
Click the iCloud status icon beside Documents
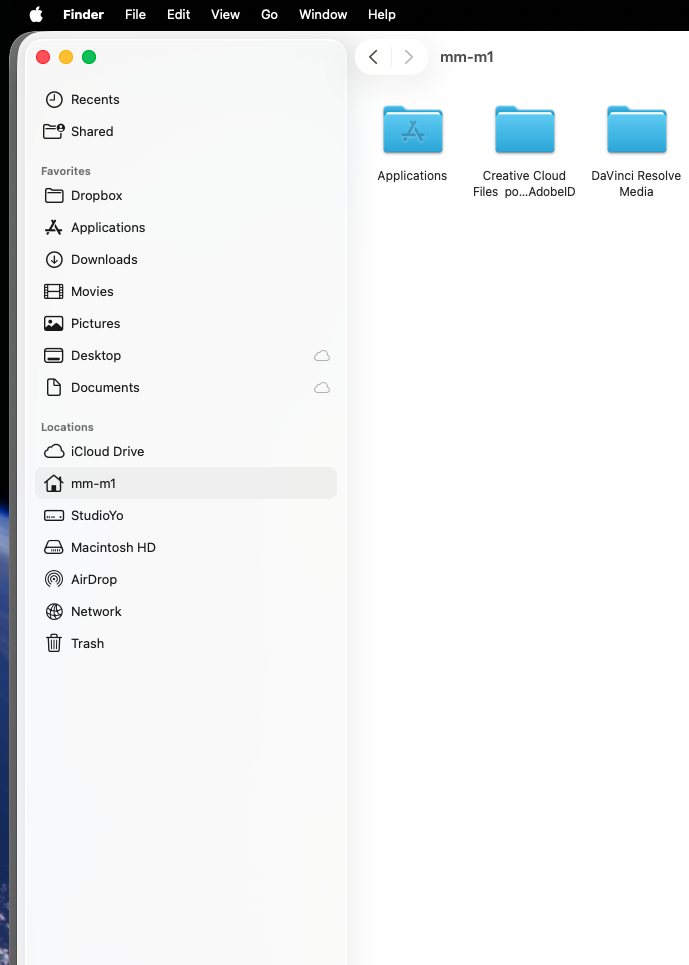point(322,388)
